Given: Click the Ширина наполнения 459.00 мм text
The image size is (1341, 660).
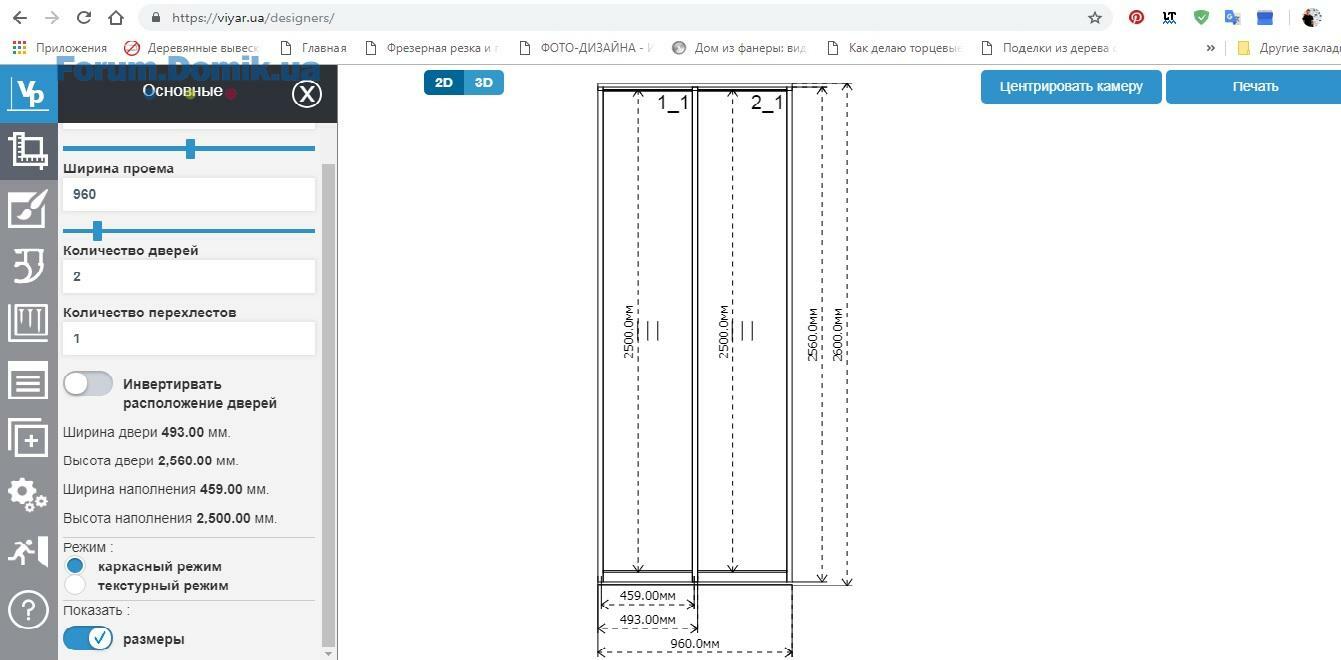Looking at the screenshot, I should click(166, 490).
